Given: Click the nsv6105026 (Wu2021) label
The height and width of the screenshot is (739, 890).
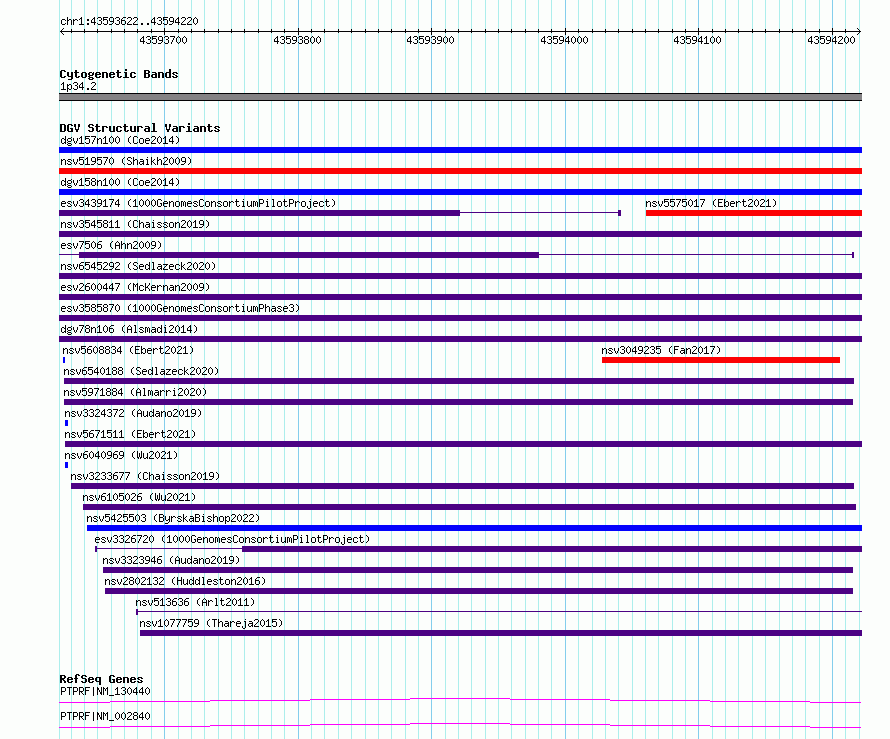Looking at the screenshot, I should (x=139, y=497).
